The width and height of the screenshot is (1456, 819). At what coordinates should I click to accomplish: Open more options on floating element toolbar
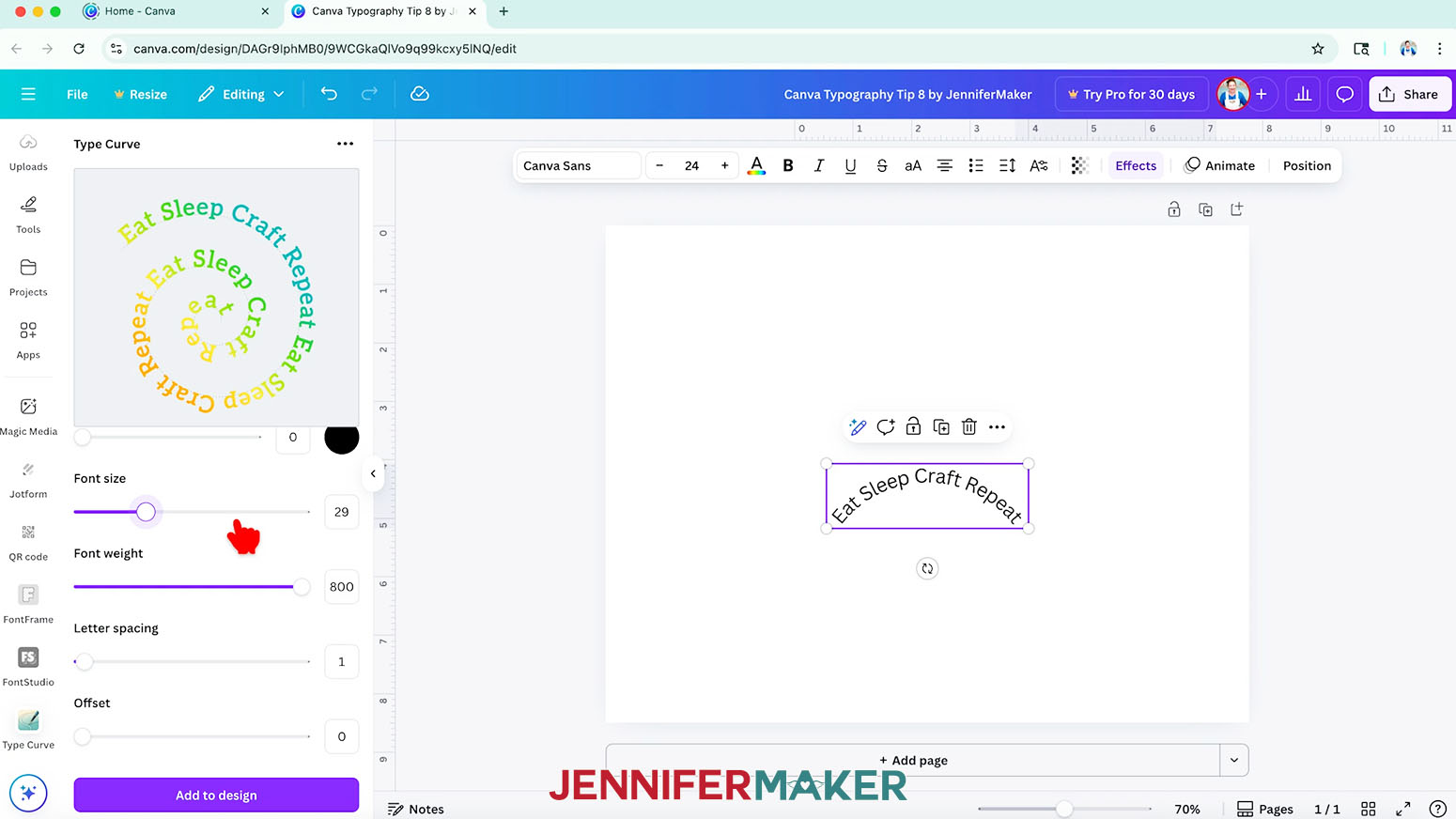997,427
